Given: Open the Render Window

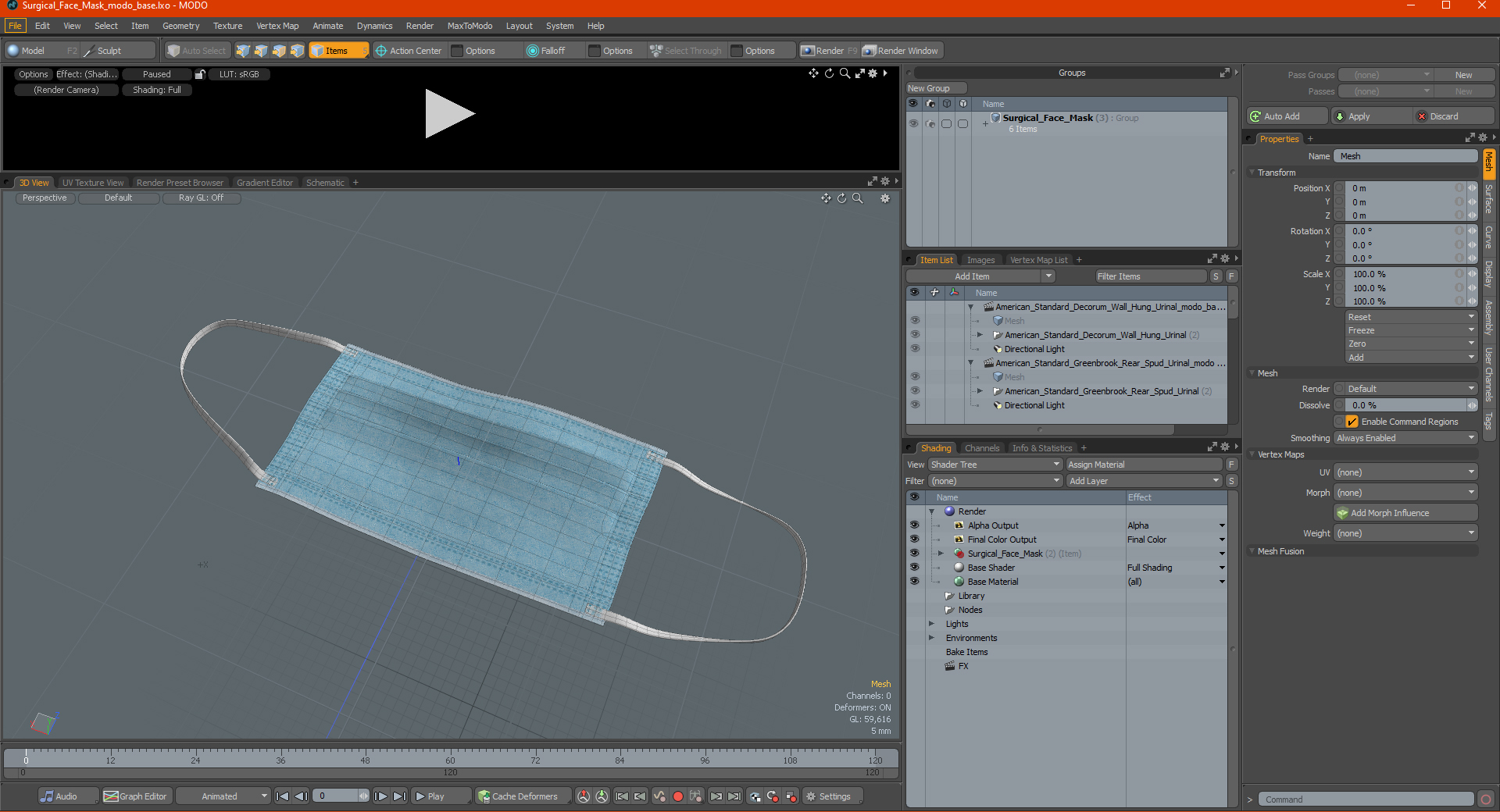Looking at the screenshot, I should 901,51.
